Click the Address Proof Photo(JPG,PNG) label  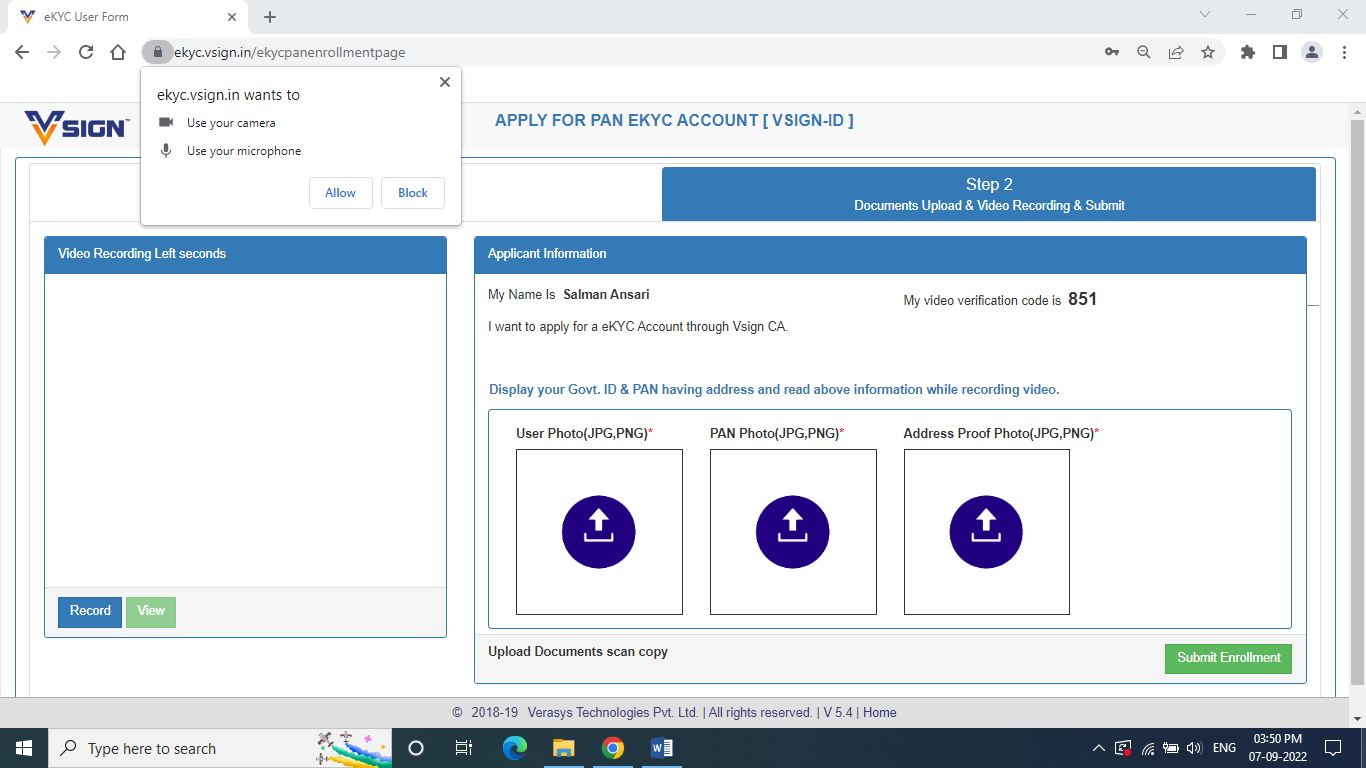1001,434
